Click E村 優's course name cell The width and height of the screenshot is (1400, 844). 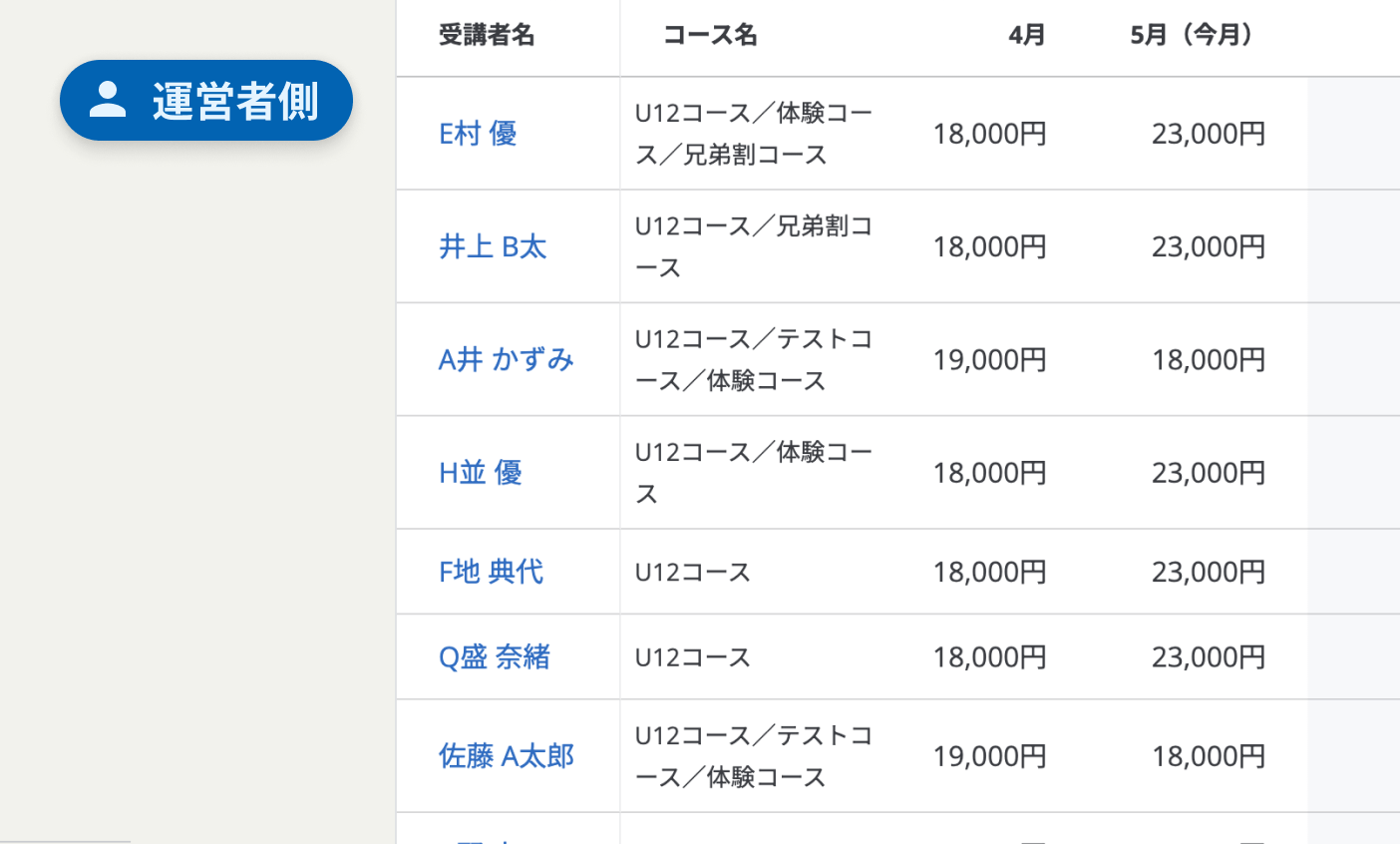(x=753, y=134)
